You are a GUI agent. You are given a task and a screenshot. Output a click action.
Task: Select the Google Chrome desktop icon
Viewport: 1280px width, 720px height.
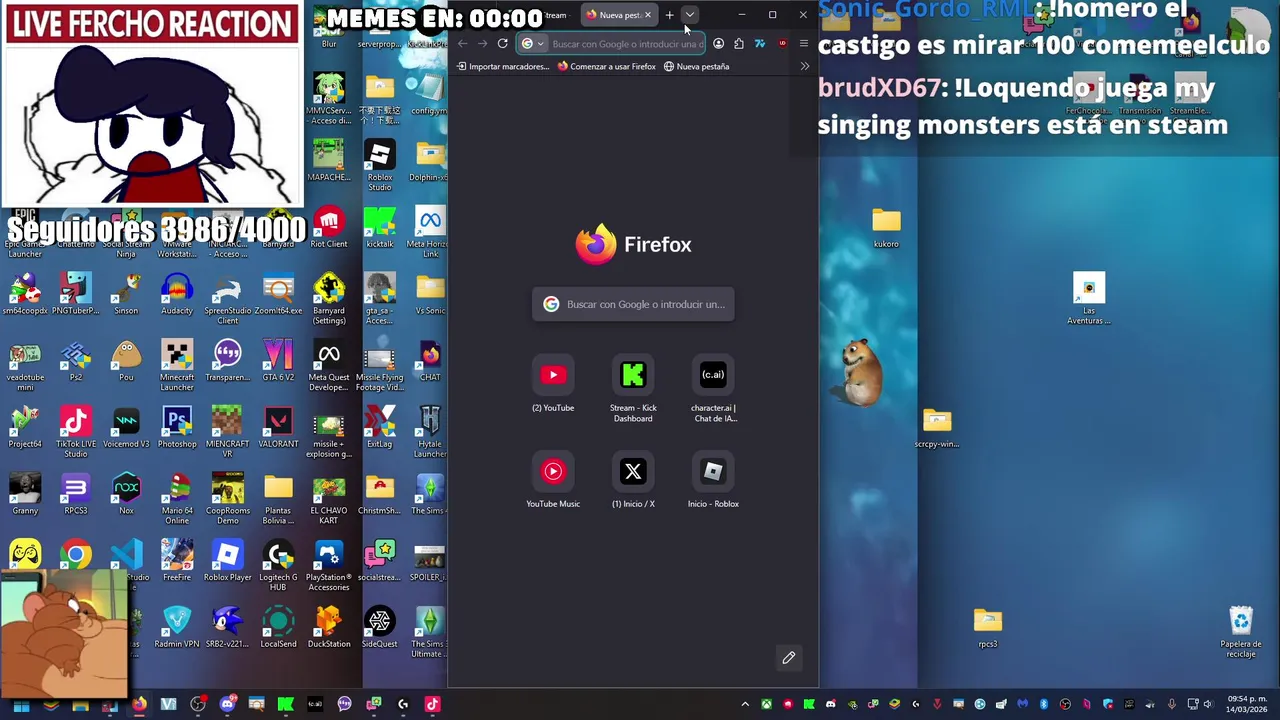(x=76, y=555)
